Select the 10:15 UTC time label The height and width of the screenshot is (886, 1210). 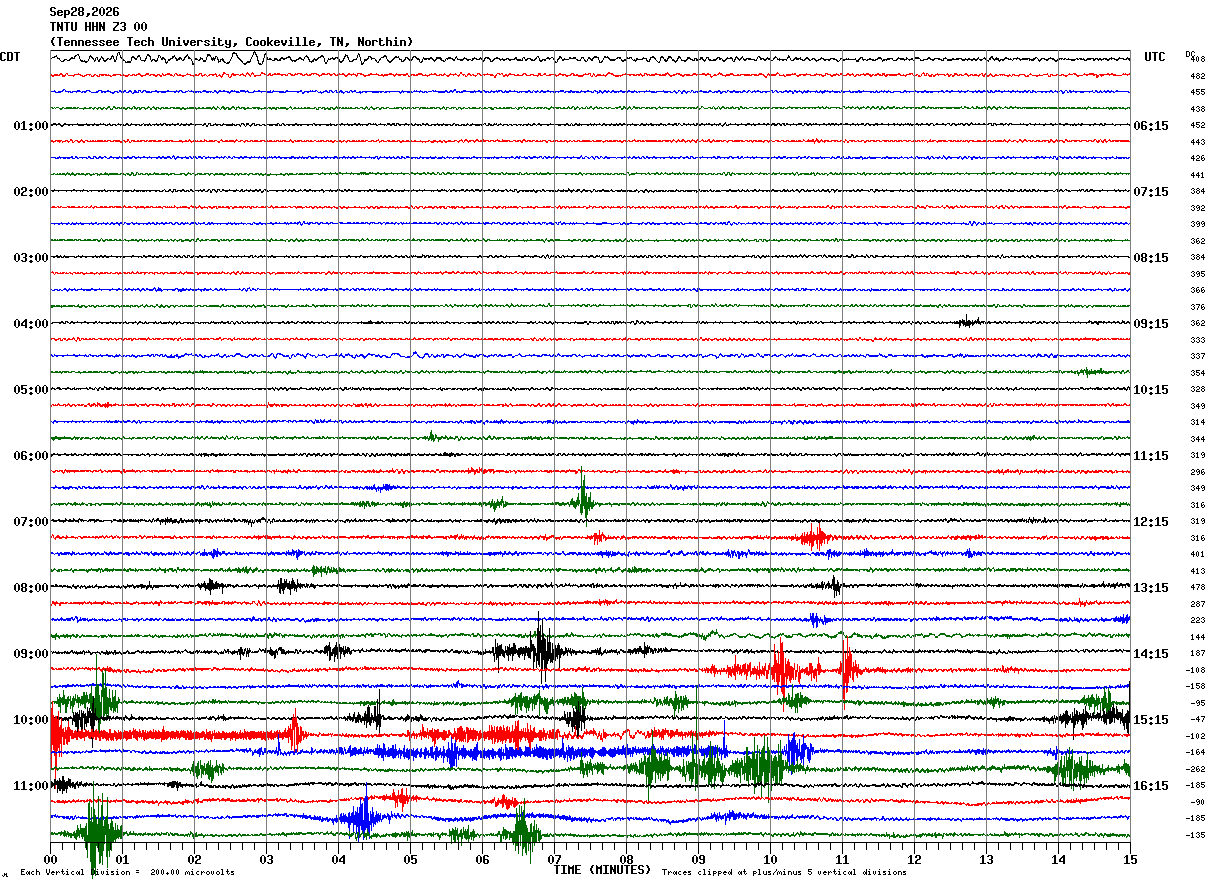[1150, 390]
